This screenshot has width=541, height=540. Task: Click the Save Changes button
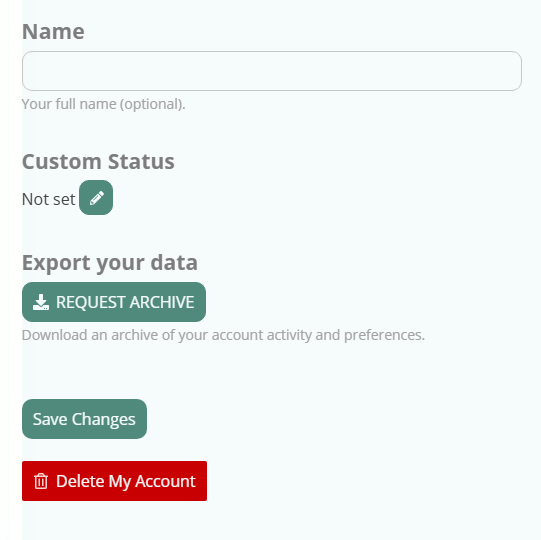[84, 419]
